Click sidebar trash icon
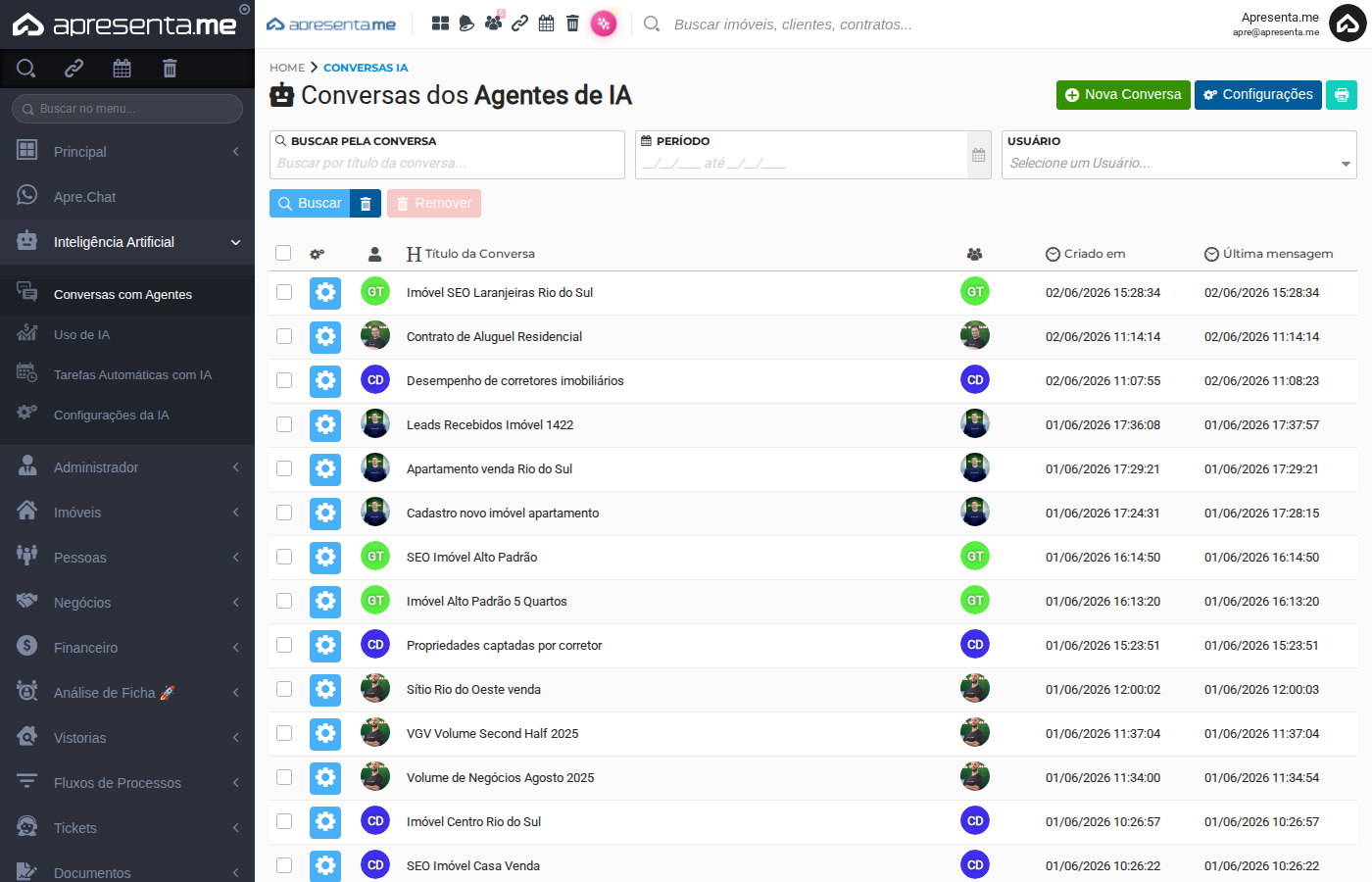The image size is (1372, 882). 170,68
